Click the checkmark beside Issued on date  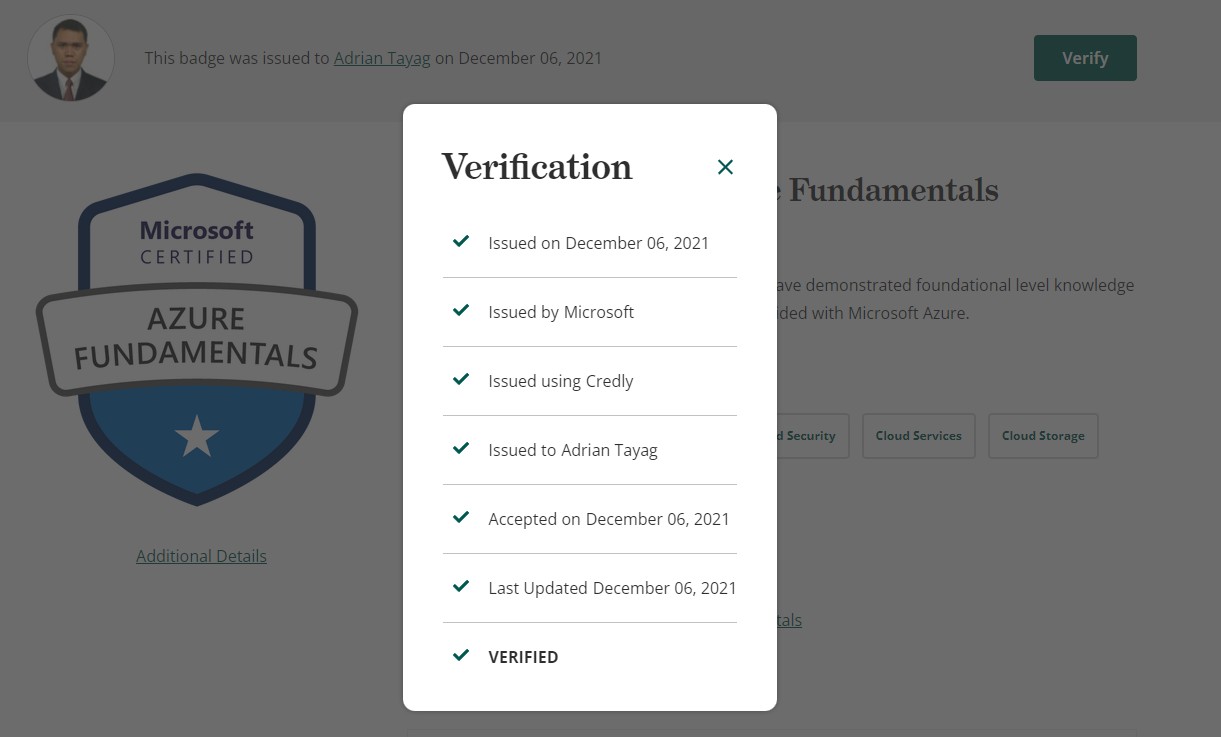coord(461,242)
